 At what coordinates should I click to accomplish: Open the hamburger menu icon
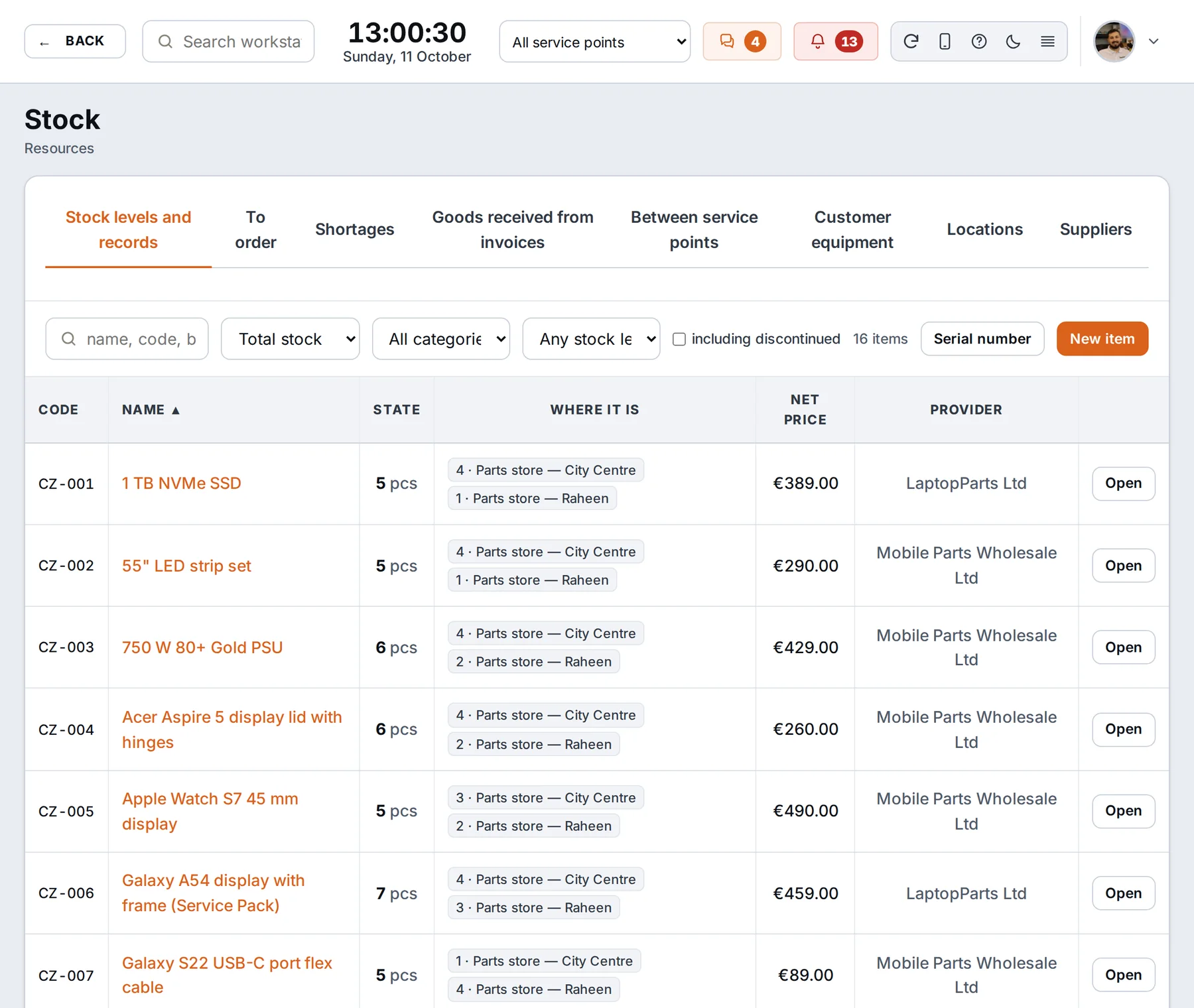click(1047, 41)
